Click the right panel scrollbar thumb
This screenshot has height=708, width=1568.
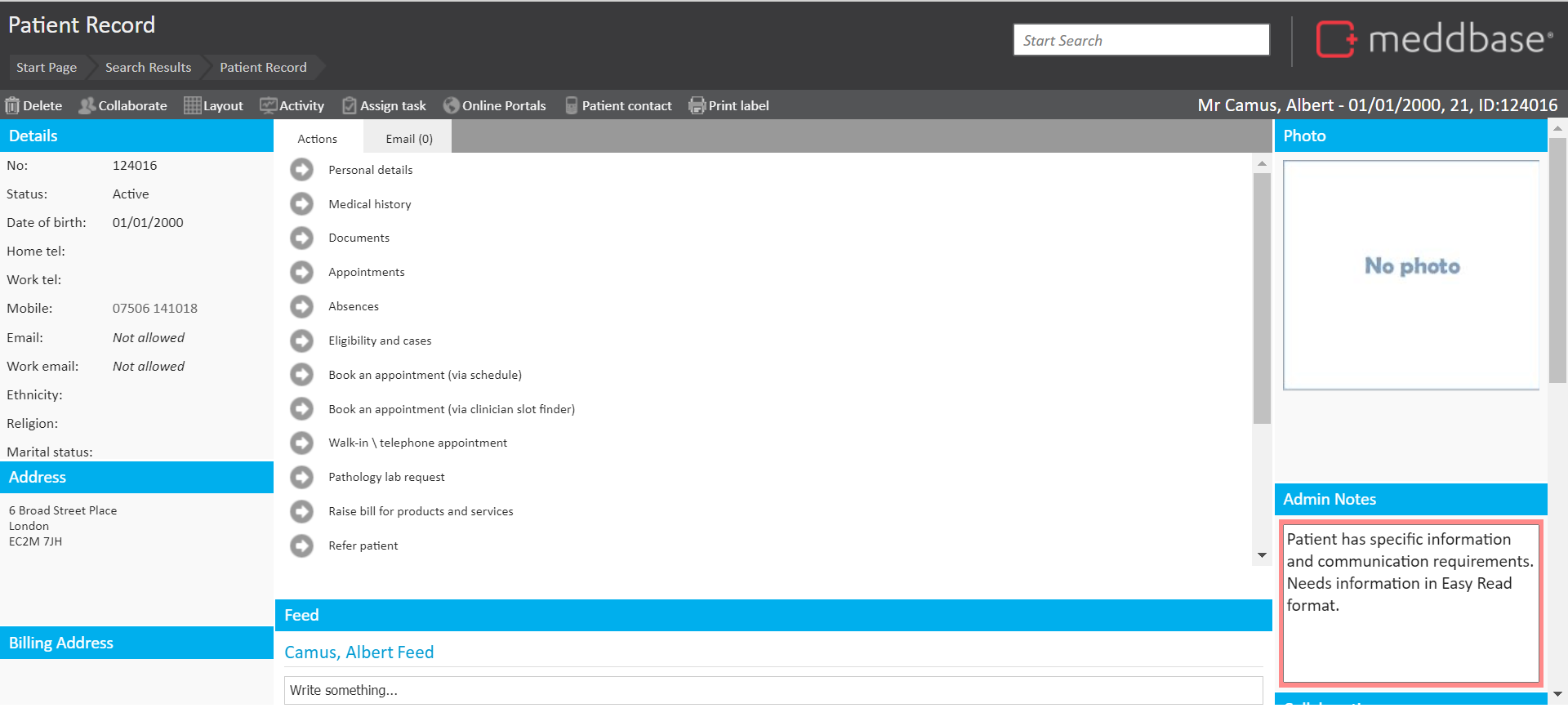pyautogui.click(x=1557, y=261)
